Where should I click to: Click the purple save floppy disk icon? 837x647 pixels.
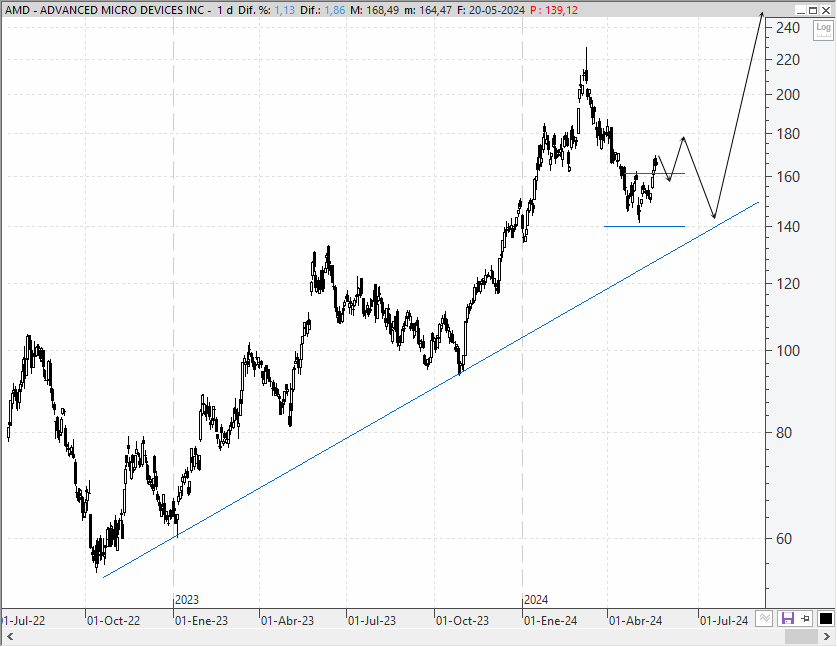[787, 619]
